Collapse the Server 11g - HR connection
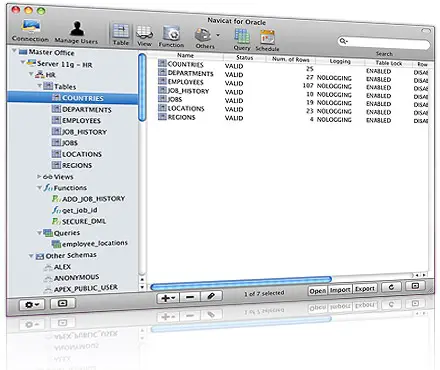 coord(23,62)
